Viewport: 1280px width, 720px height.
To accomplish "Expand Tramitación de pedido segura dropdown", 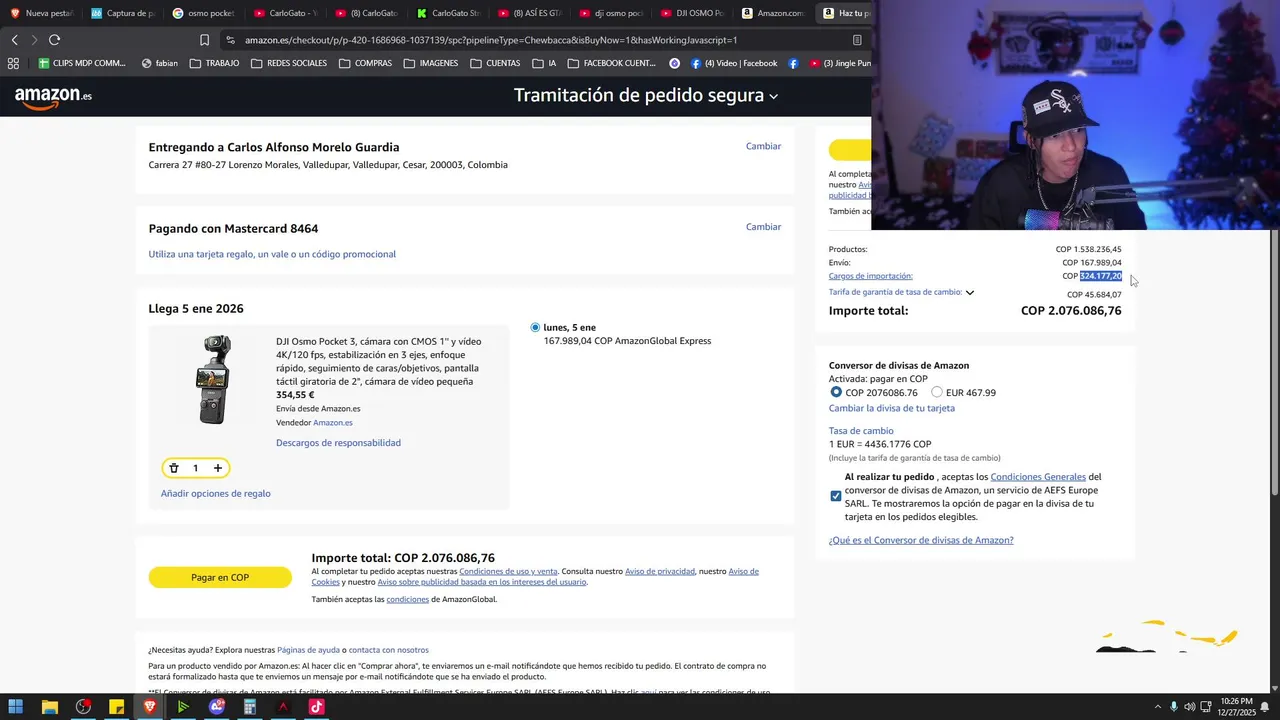I will [645, 96].
